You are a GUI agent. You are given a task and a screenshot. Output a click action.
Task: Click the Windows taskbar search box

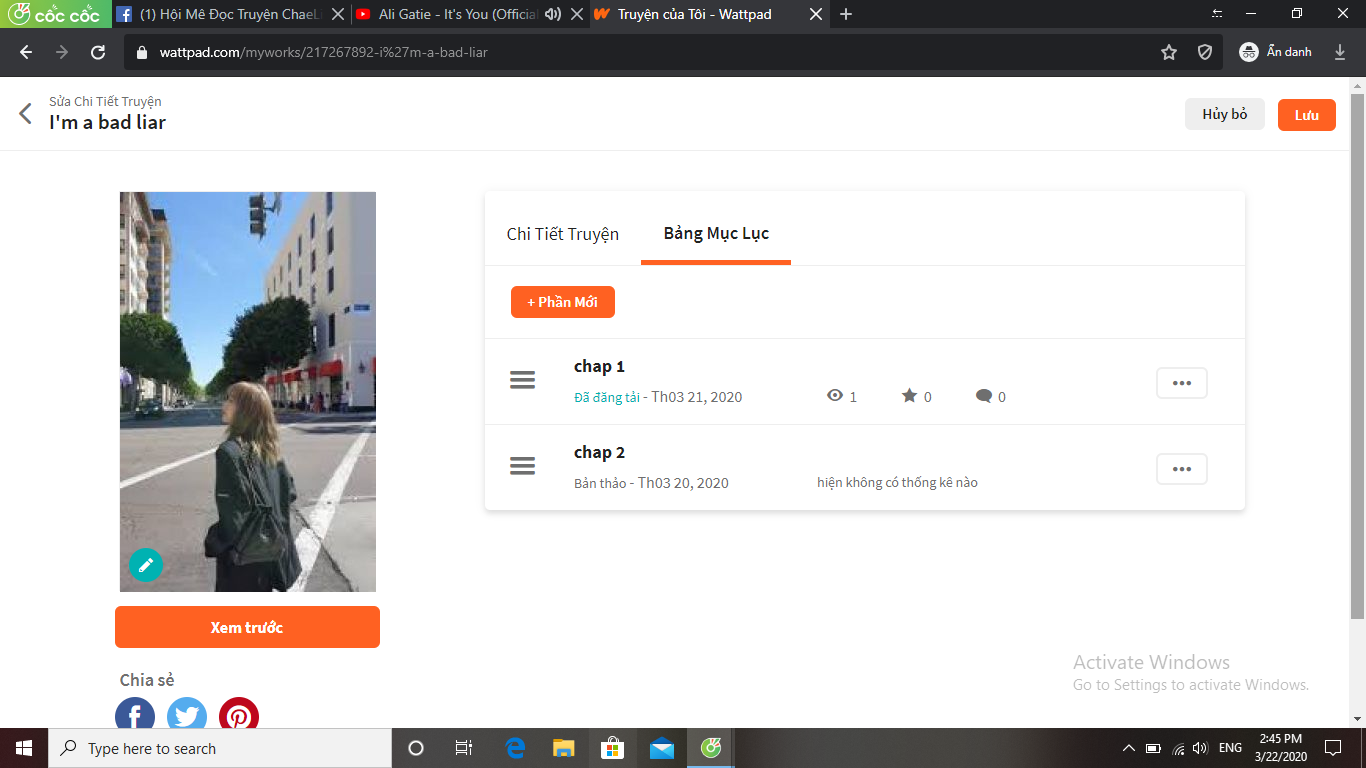220,748
